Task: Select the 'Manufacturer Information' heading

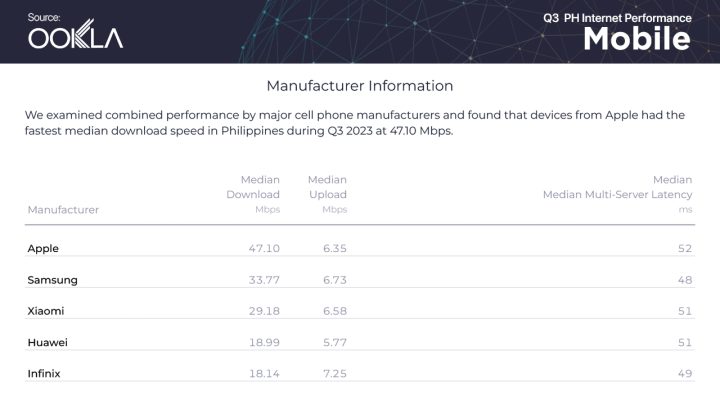Action: [x=360, y=86]
